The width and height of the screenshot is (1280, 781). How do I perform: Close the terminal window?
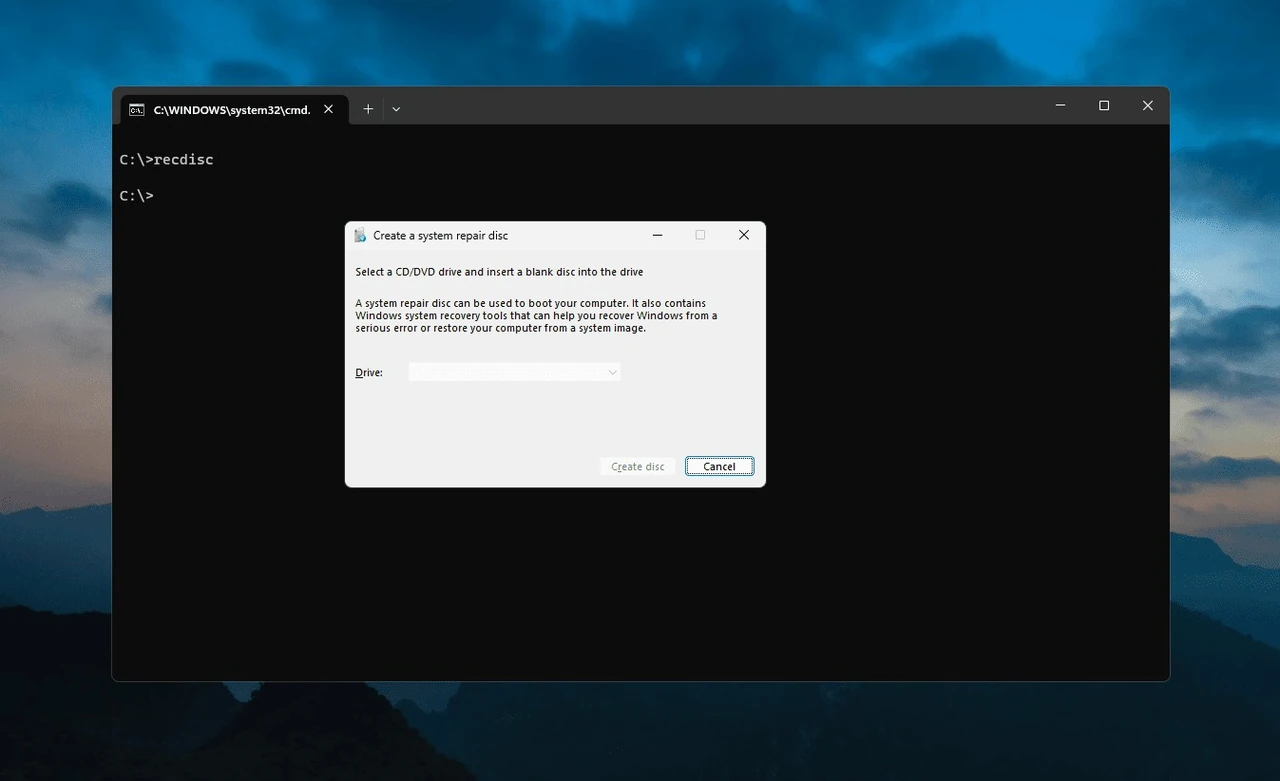click(1148, 106)
